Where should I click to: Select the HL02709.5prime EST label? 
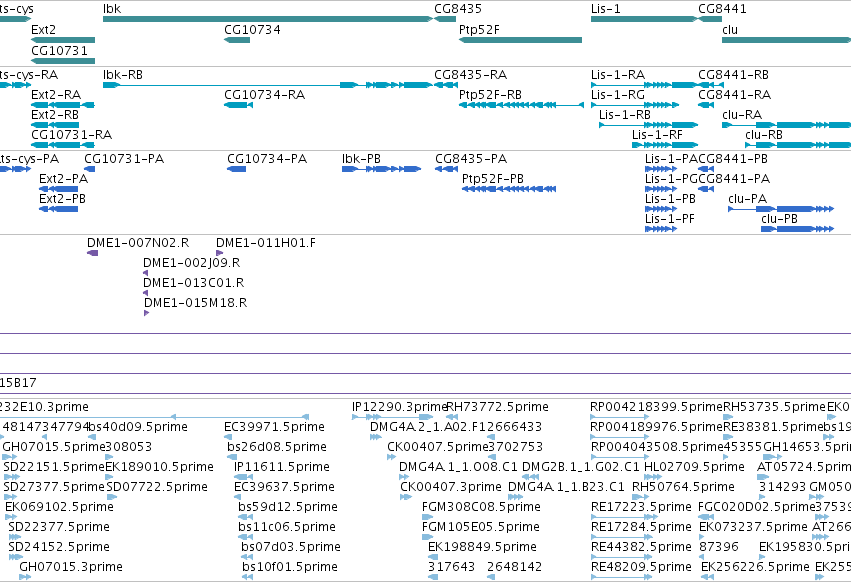tap(694, 467)
